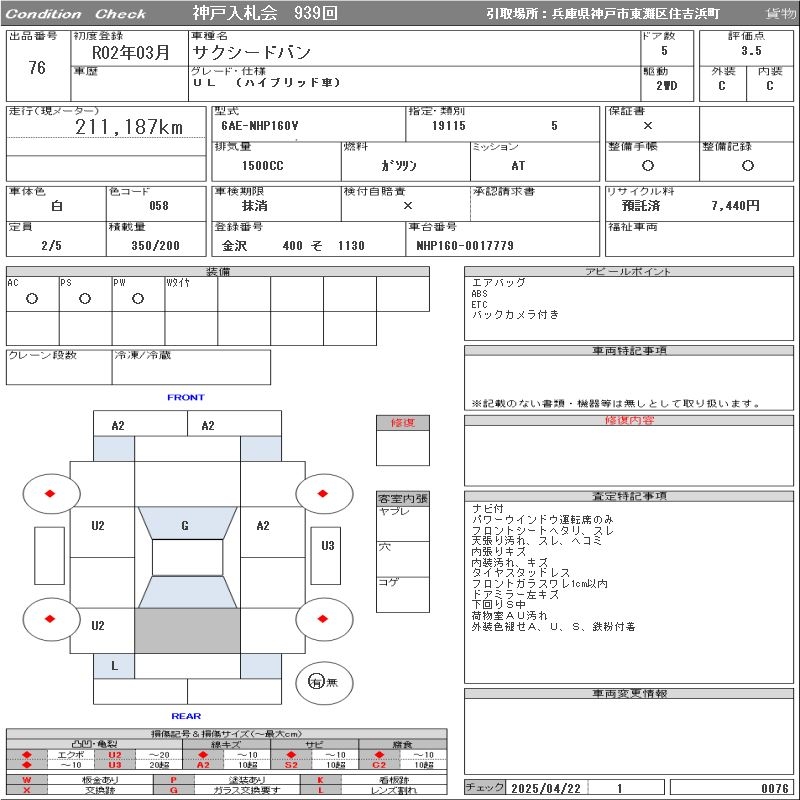Toggle the AC equipment circle
The width and height of the screenshot is (800, 800).
[32, 299]
